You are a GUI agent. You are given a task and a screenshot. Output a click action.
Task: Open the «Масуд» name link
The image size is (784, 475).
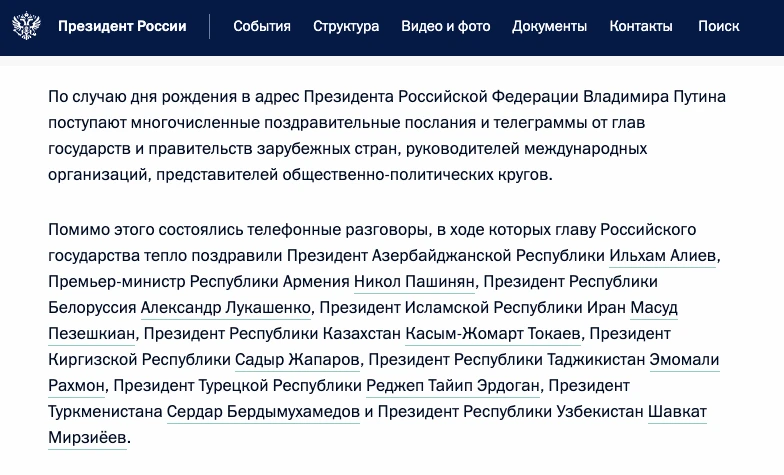[654, 308]
